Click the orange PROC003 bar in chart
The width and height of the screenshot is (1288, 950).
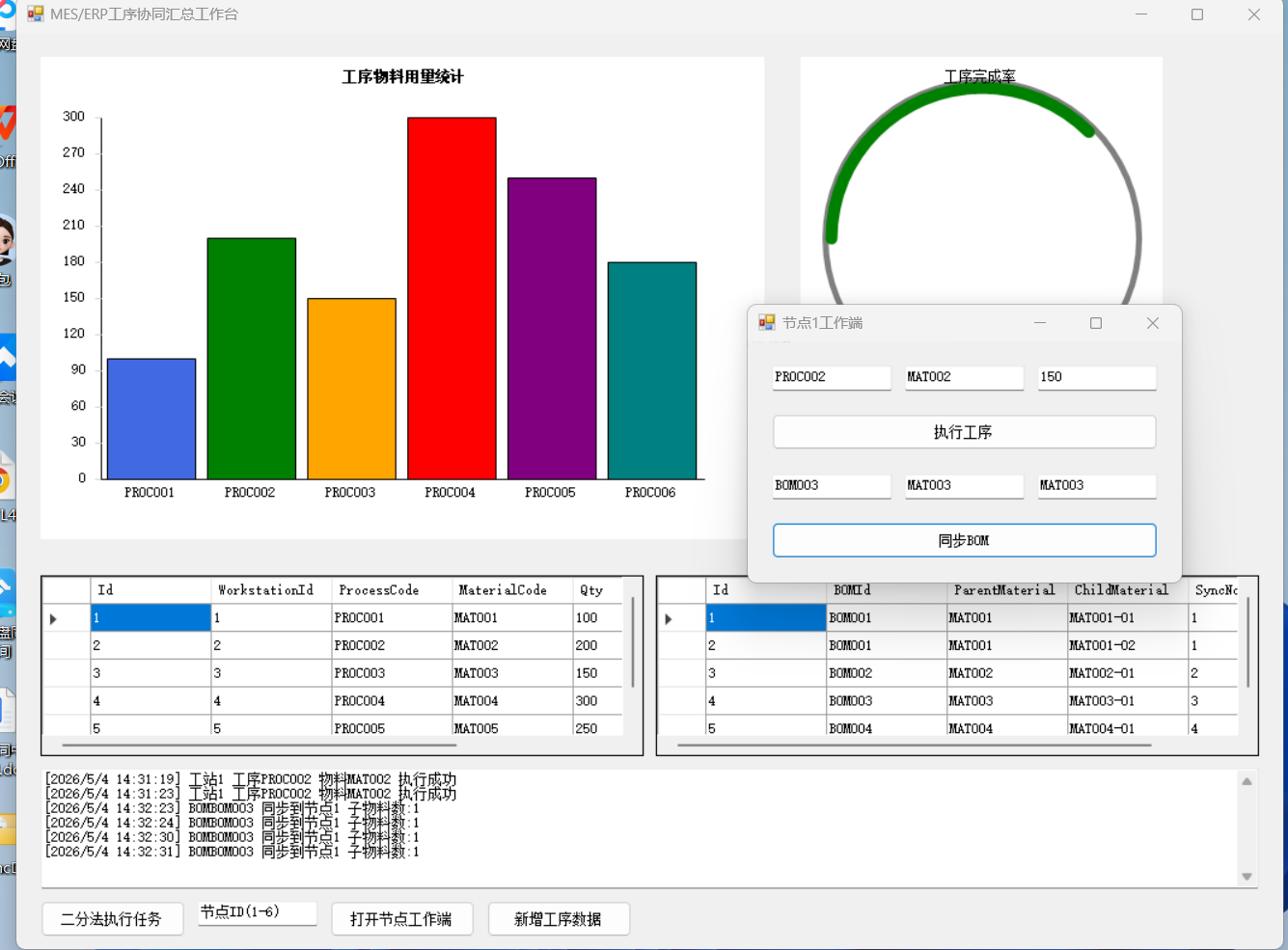click(x=352, y=389)
